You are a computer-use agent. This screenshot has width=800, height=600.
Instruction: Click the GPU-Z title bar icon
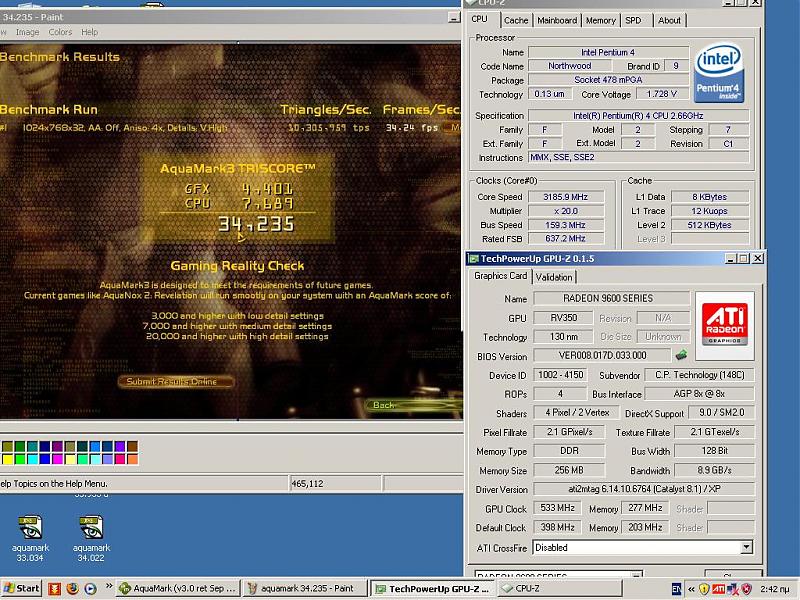point(473,259)
